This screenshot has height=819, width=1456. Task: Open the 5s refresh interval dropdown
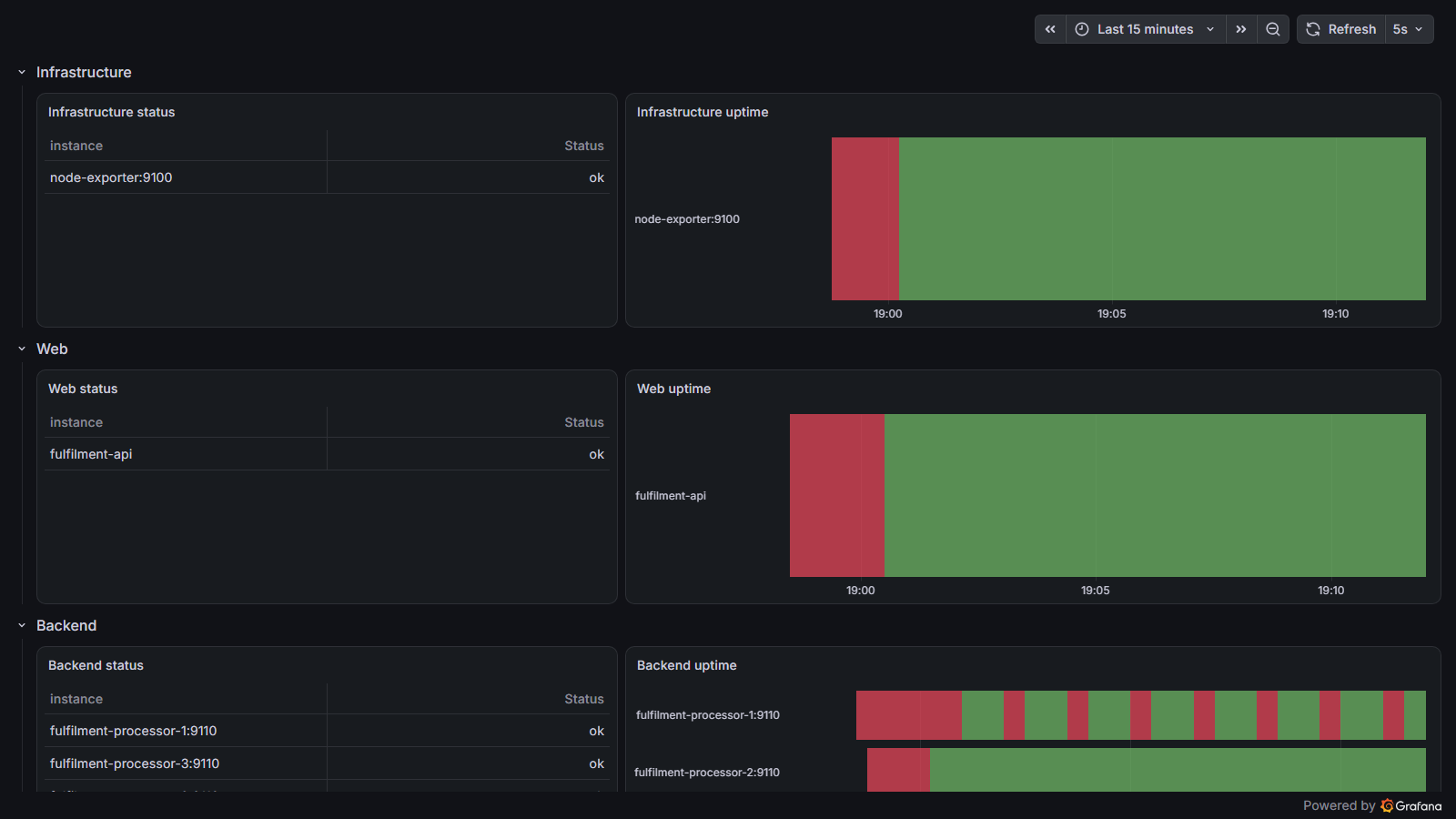(1409, 29)
